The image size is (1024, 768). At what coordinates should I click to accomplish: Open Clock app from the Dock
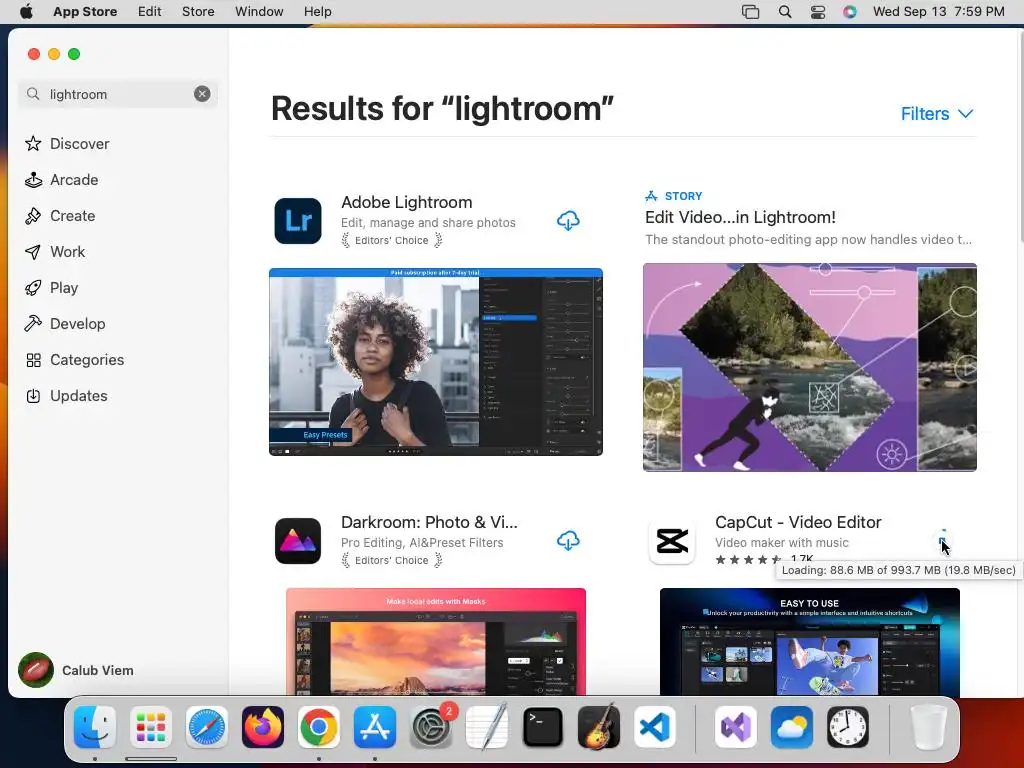tap(848, 727)
